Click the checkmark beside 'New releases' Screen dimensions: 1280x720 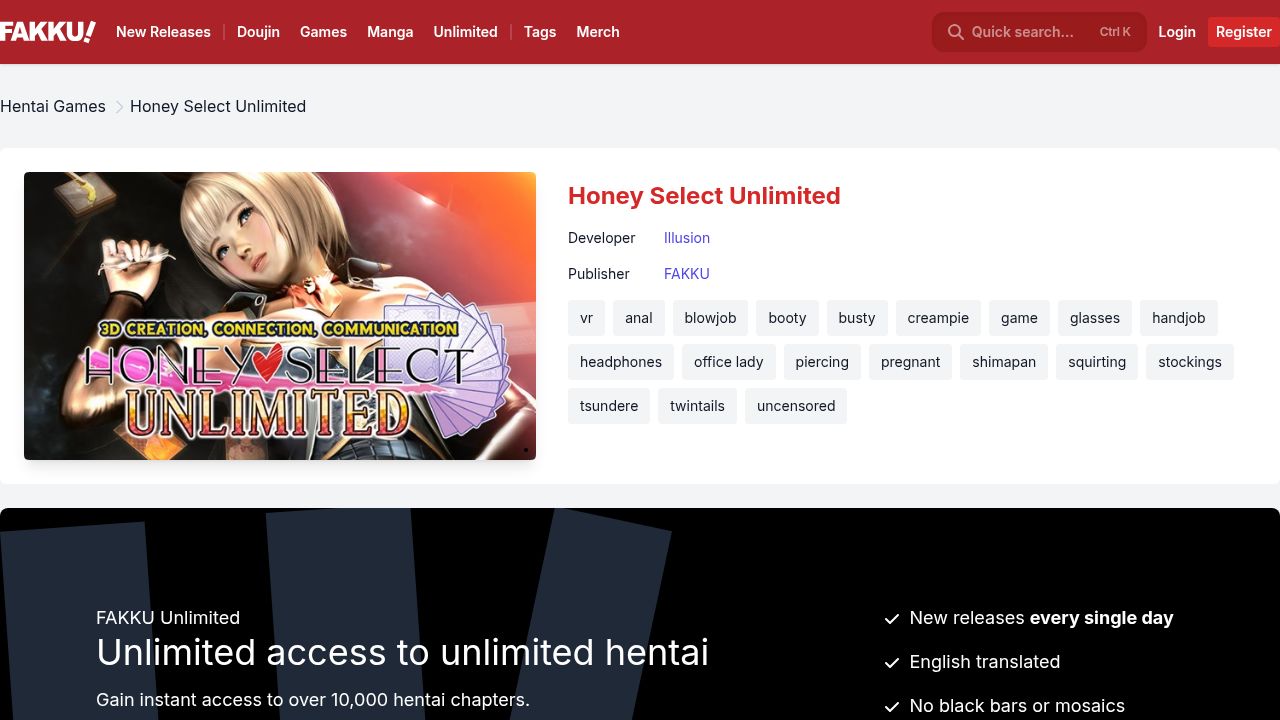(x=892, y=619)
